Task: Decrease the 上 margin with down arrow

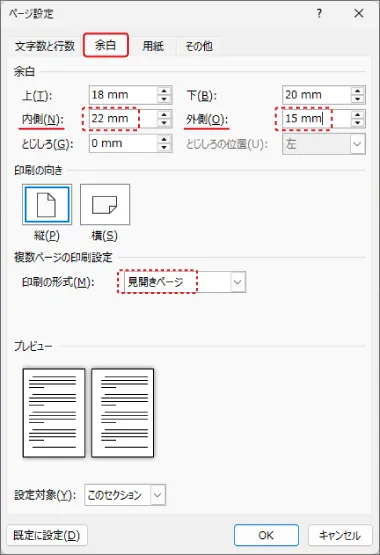Action: coord(164,99)
